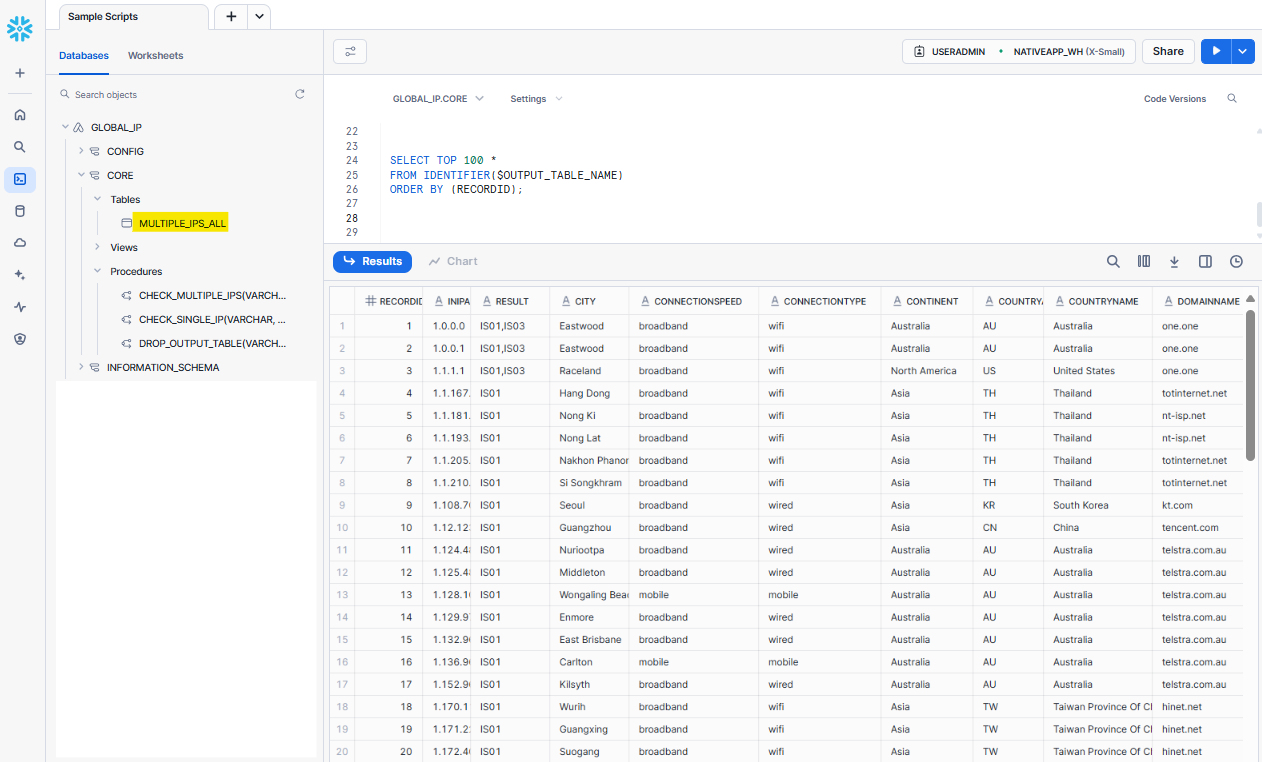
Task: Select the MULTIPLE_IPS_ALL table
Action: [x=182, y=223]
